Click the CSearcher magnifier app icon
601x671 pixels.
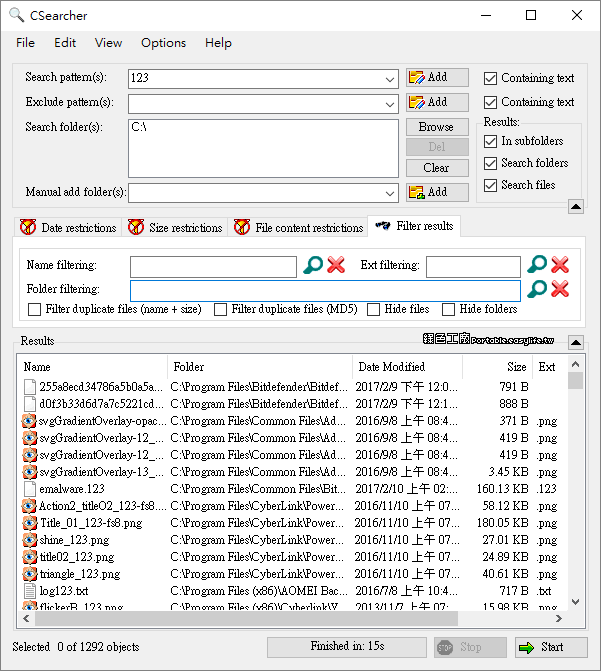point(17,15)
